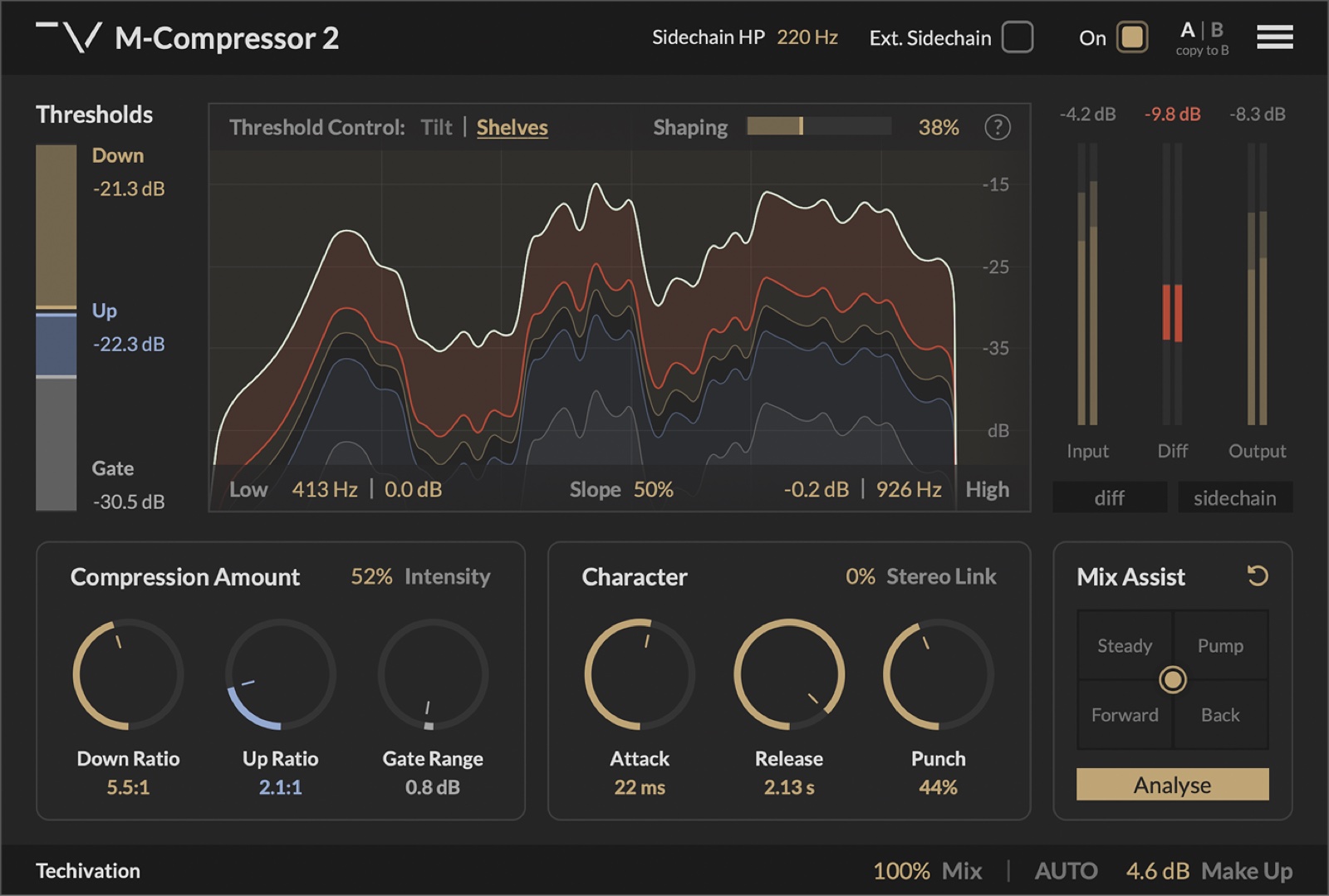Viewport: 1329px width, 896px height.
Task: Click the Shaping slider bar
Action: click(x=819, y=126)
